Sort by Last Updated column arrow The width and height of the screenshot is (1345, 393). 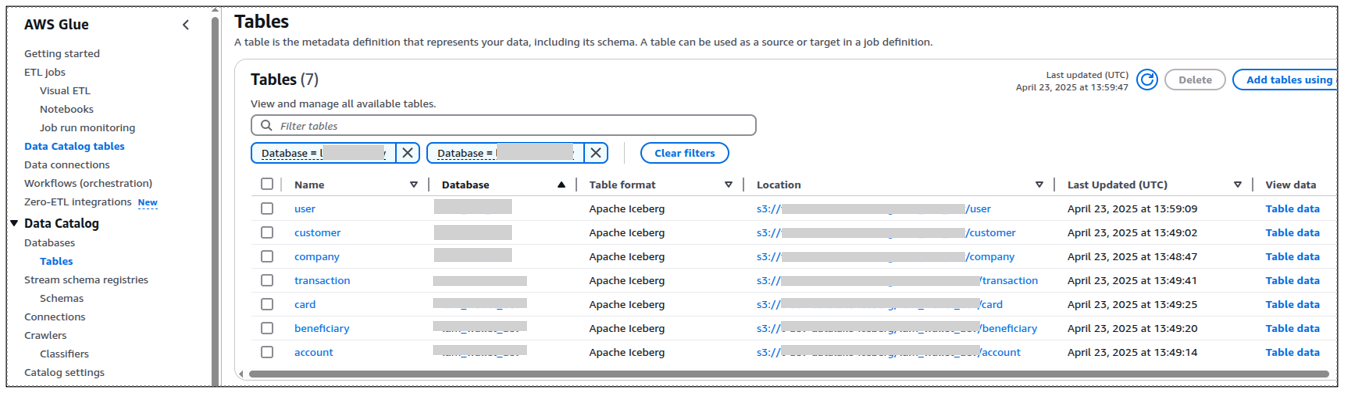click(1238, 185)
